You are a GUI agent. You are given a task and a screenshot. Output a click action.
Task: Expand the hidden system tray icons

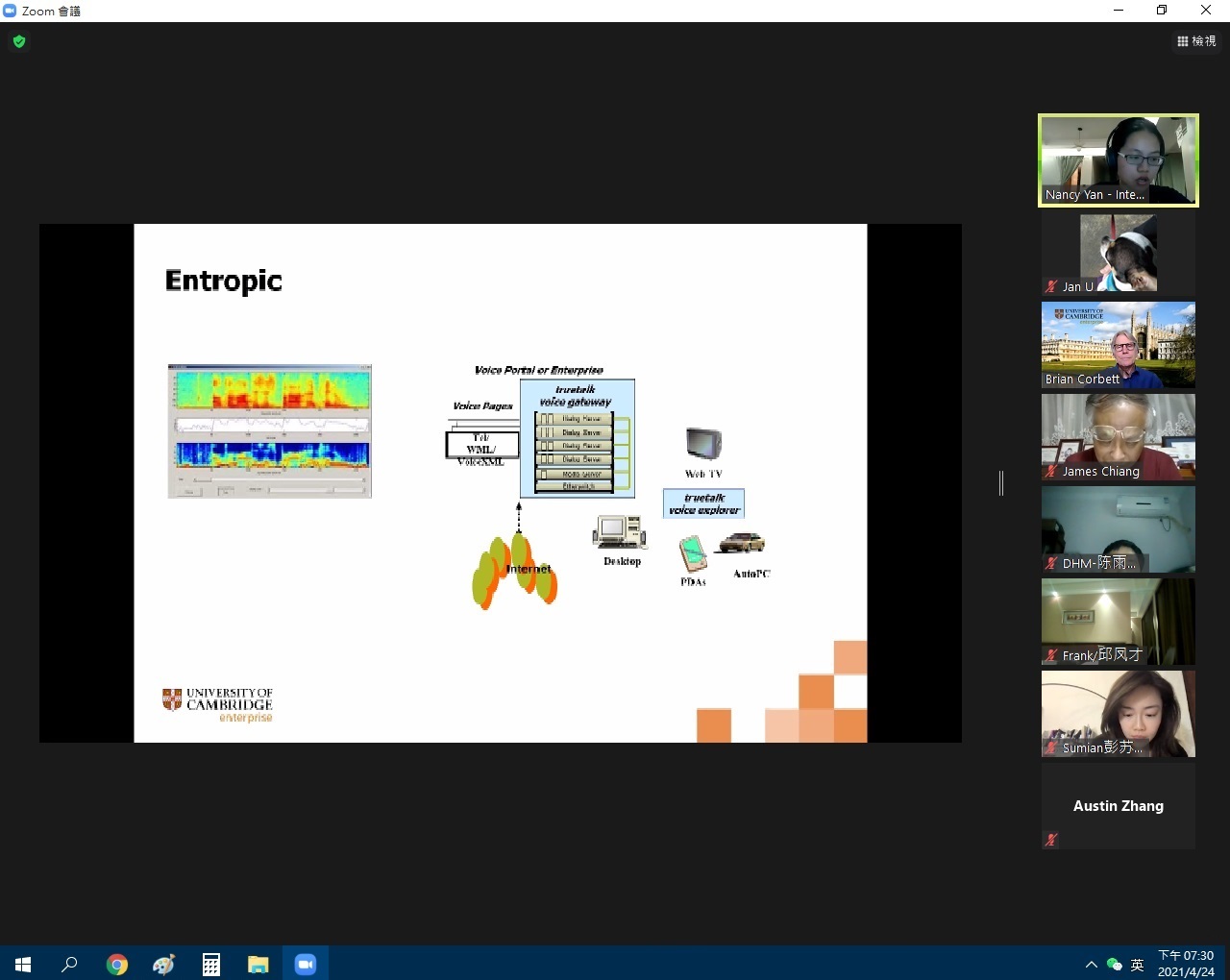click(x=1091, y=965)
